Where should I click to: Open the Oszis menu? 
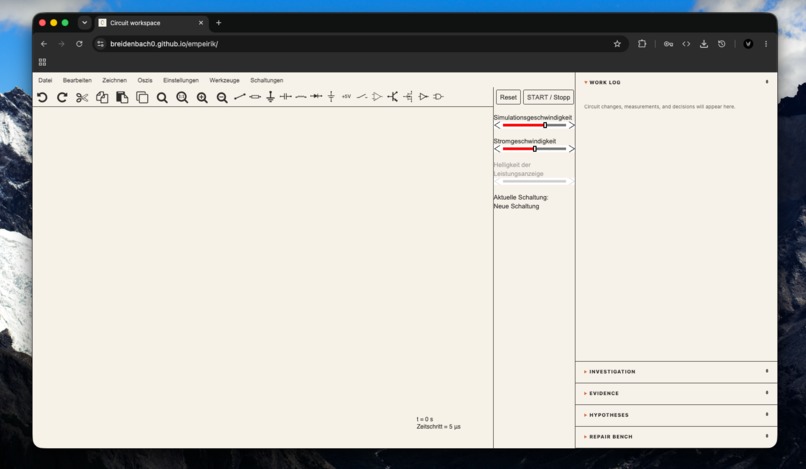(145, 81)
